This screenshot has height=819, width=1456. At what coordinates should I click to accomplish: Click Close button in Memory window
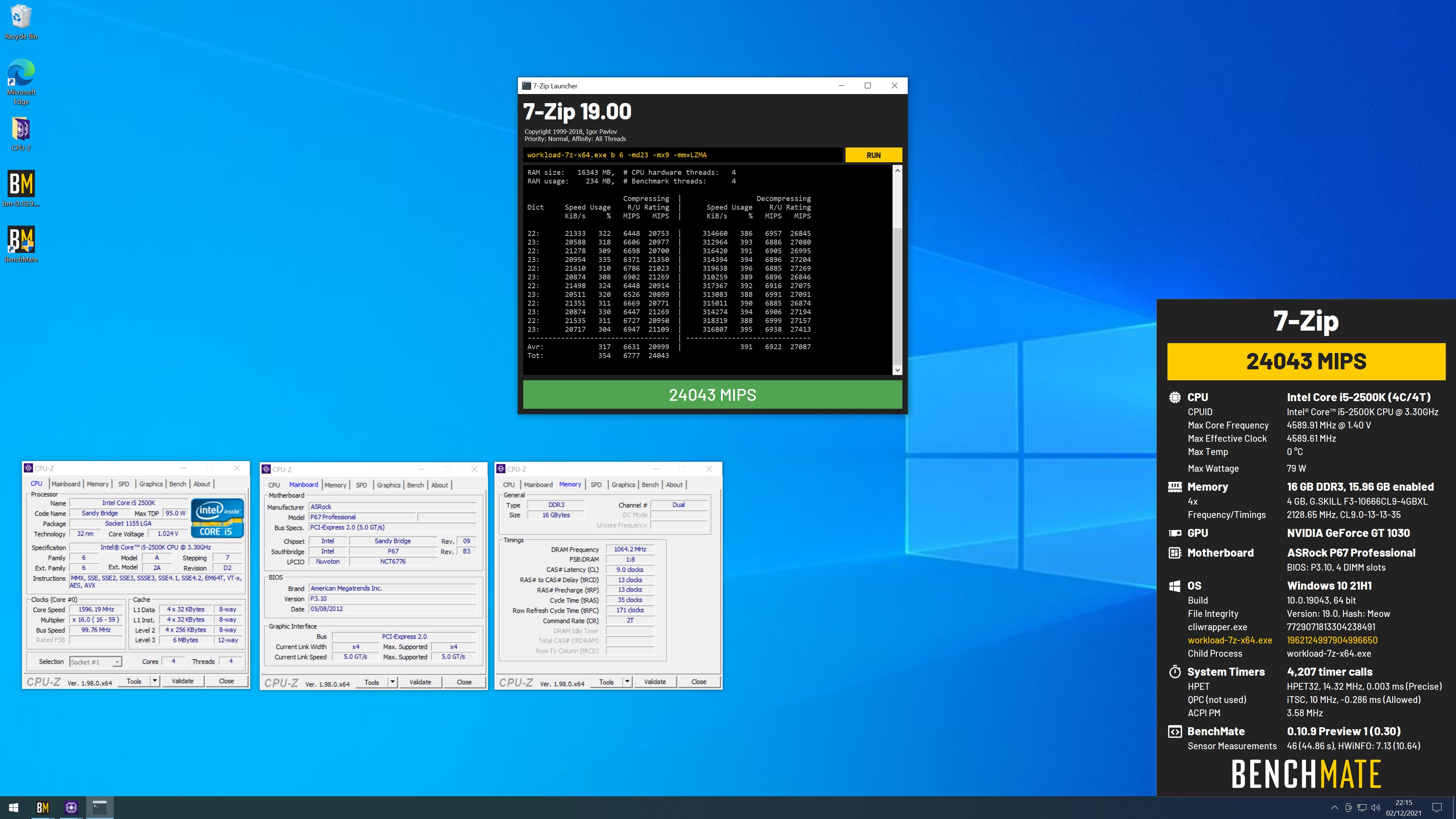point(698,682)
